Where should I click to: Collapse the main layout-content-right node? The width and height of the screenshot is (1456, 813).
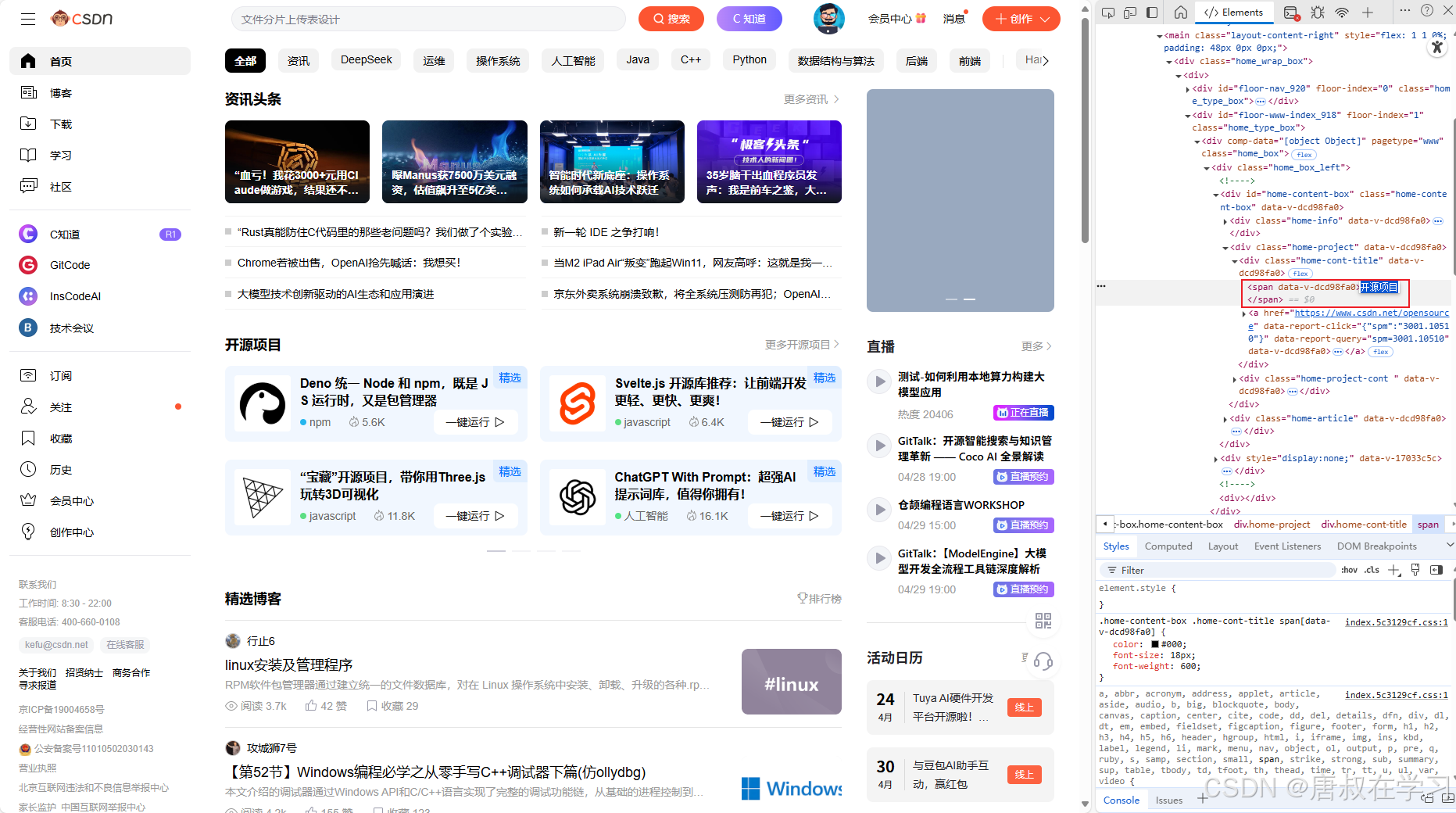pyautogui.click(x=1160, y=35)
